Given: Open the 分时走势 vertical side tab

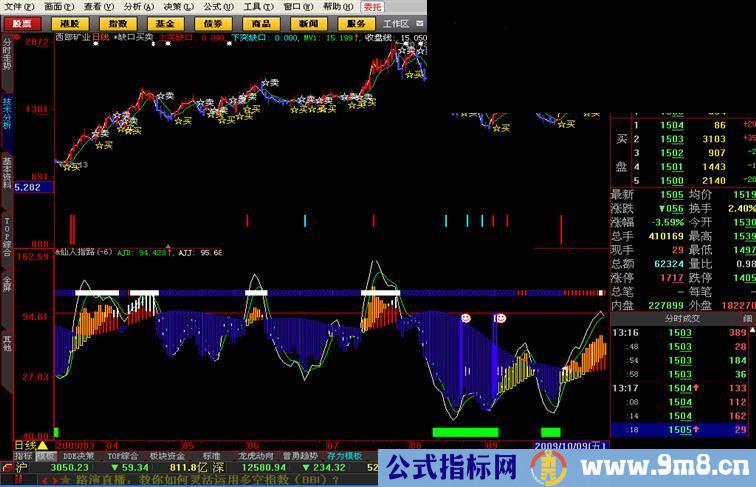Looking at the screenshot, I should (7, 57).
